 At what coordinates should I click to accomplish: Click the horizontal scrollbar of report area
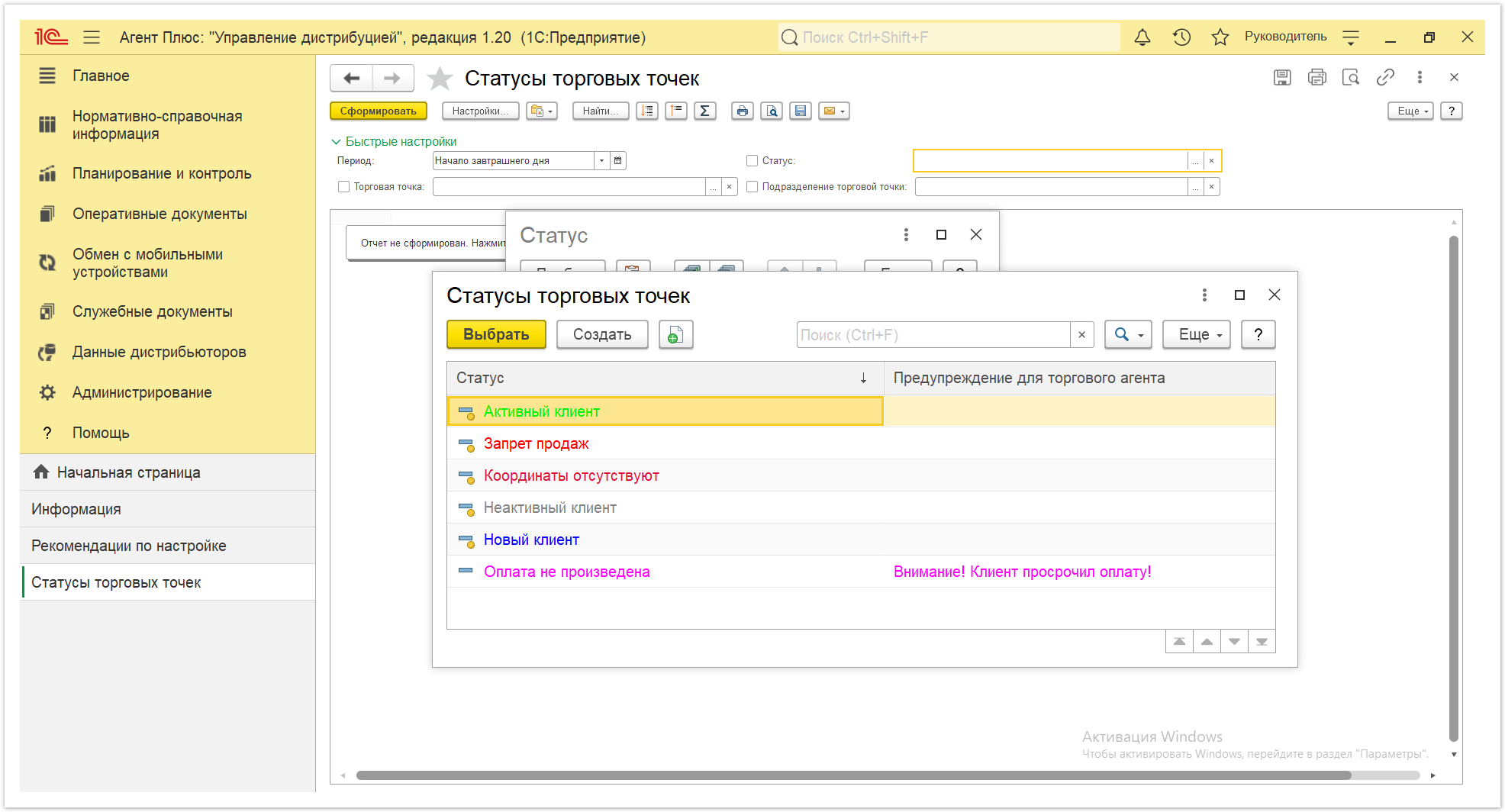click(853, 775)
